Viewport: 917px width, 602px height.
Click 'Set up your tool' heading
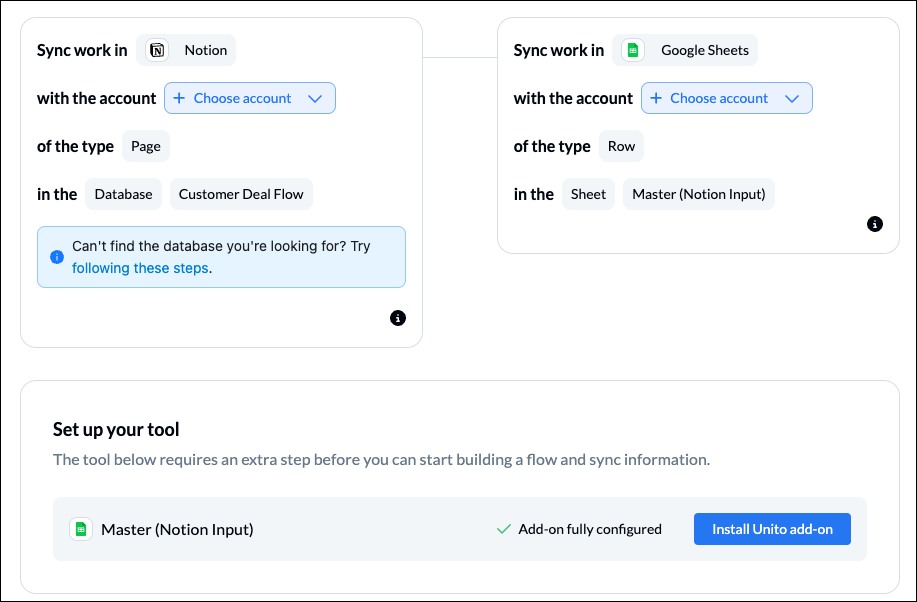[x=116, y=429]
